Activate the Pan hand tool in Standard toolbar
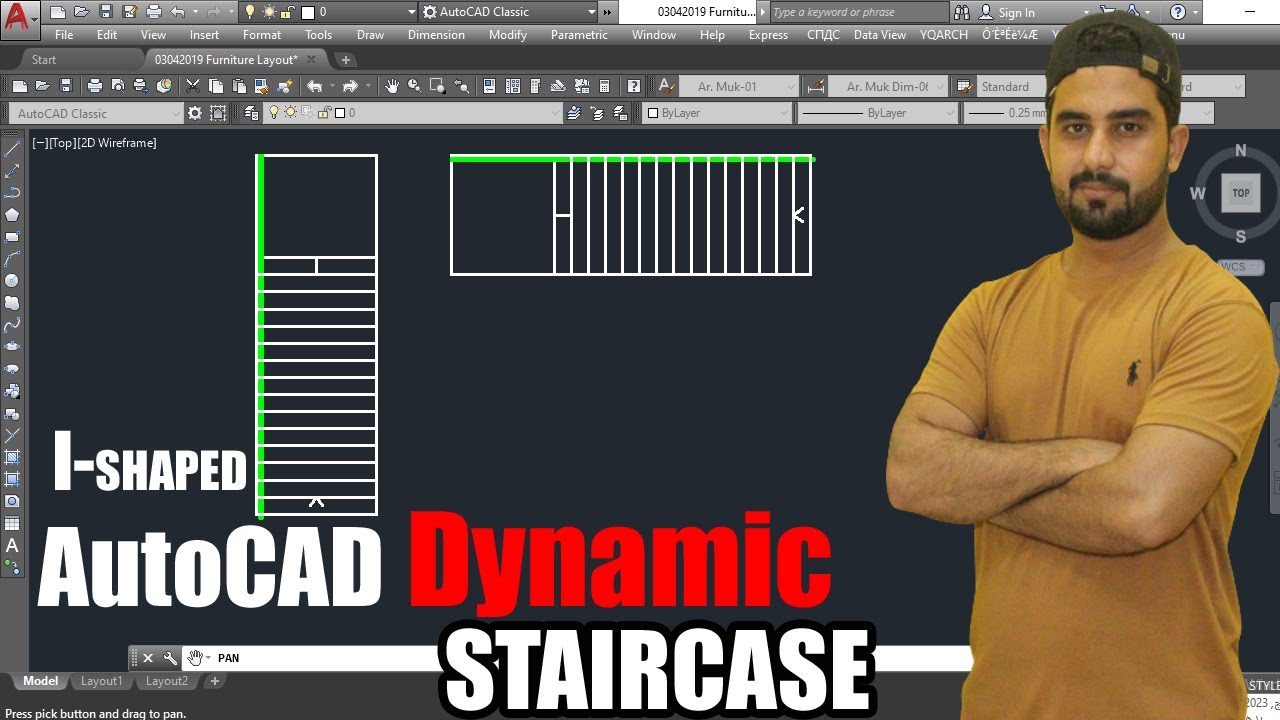This screenshot has height=720, width=1280. (x=392, y=87)
